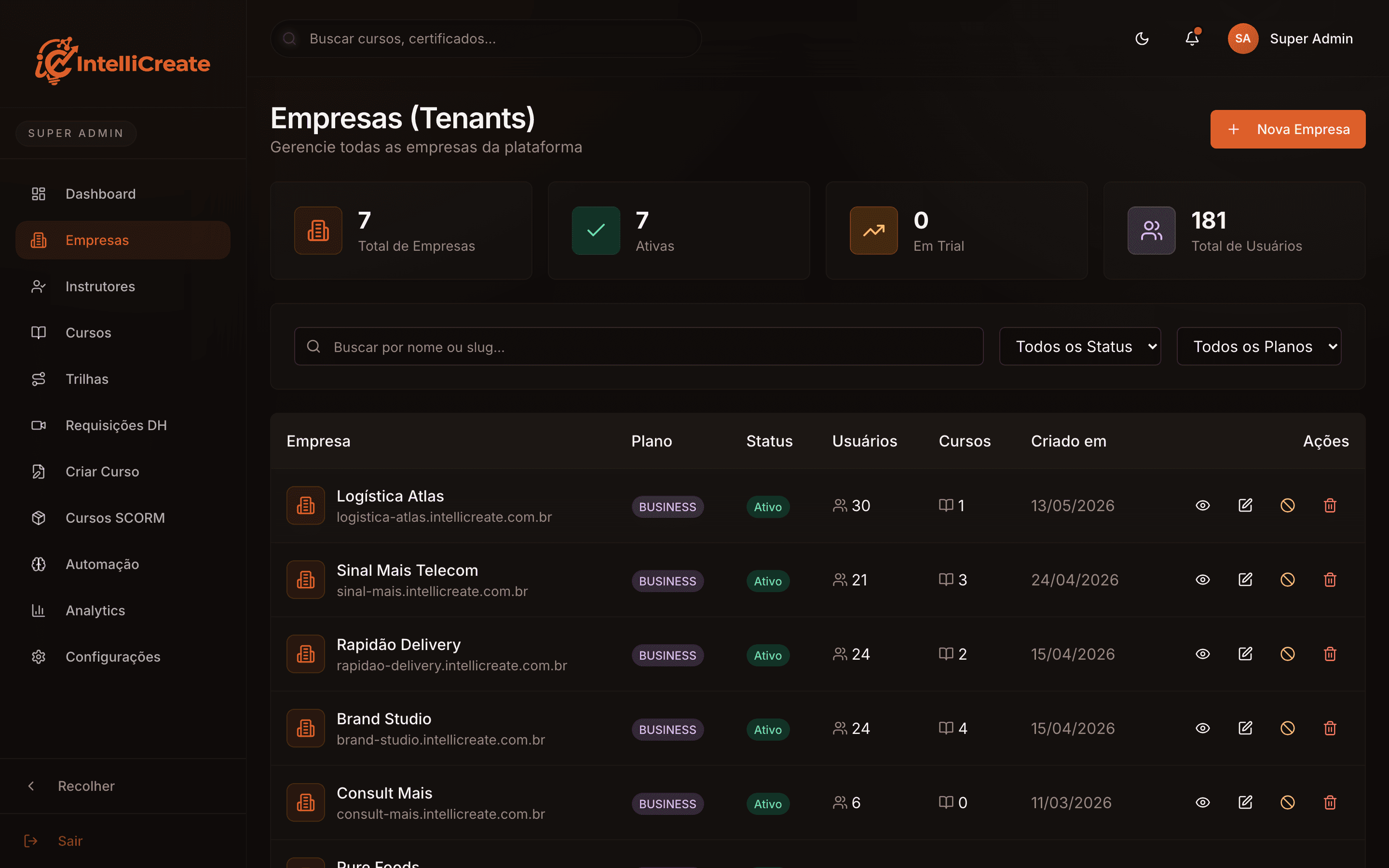Open the Todos os Status dropdown

coord(1080,346)
